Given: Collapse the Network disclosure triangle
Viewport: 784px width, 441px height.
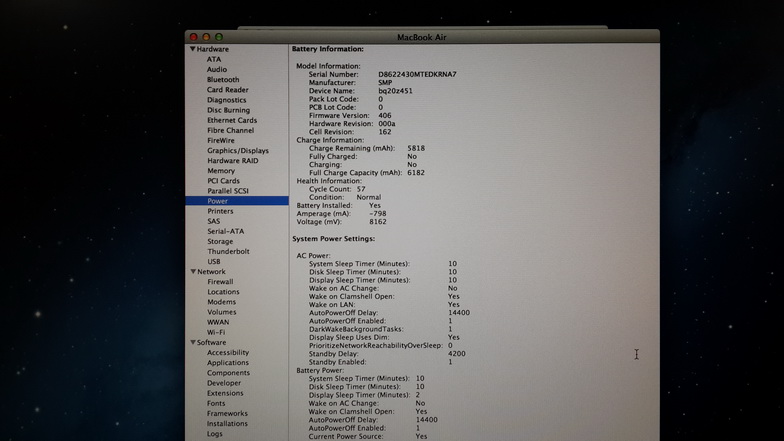Looking at the screenshot, I should [193, 272].
